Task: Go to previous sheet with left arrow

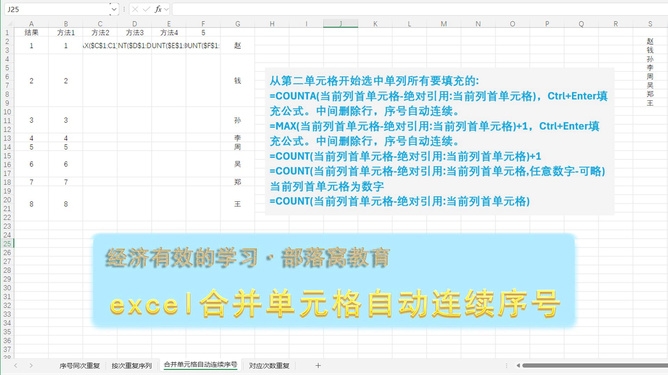Action: tap(16, 365)
